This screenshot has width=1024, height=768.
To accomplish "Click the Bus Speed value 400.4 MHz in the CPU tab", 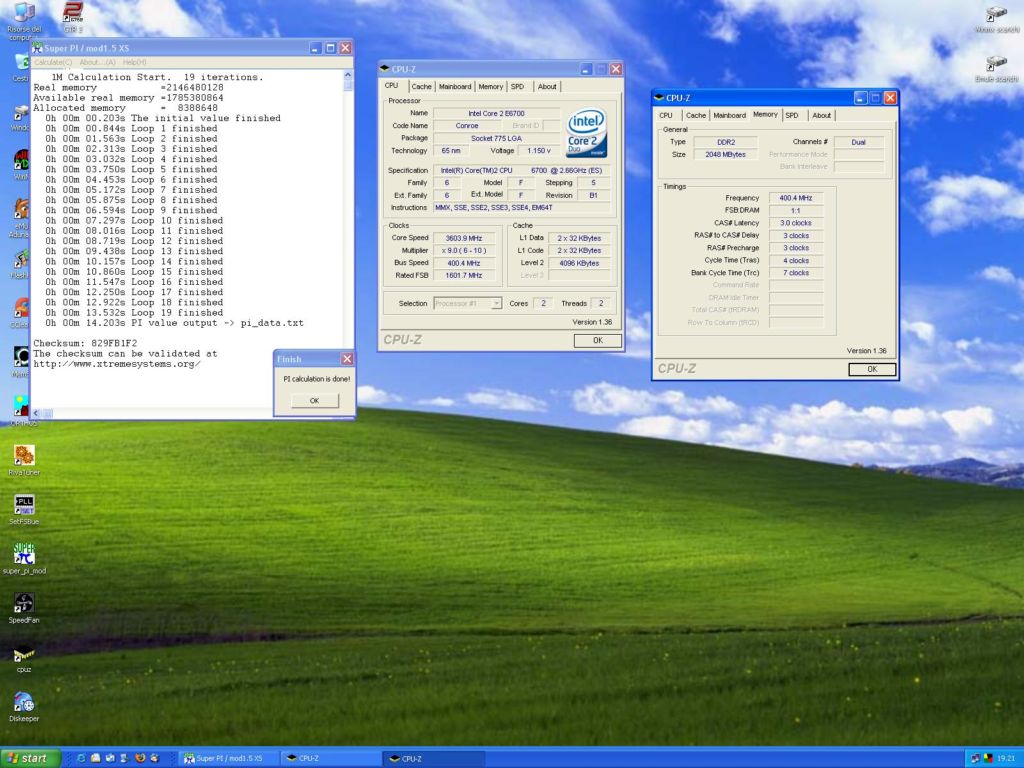I will point(464,263).
